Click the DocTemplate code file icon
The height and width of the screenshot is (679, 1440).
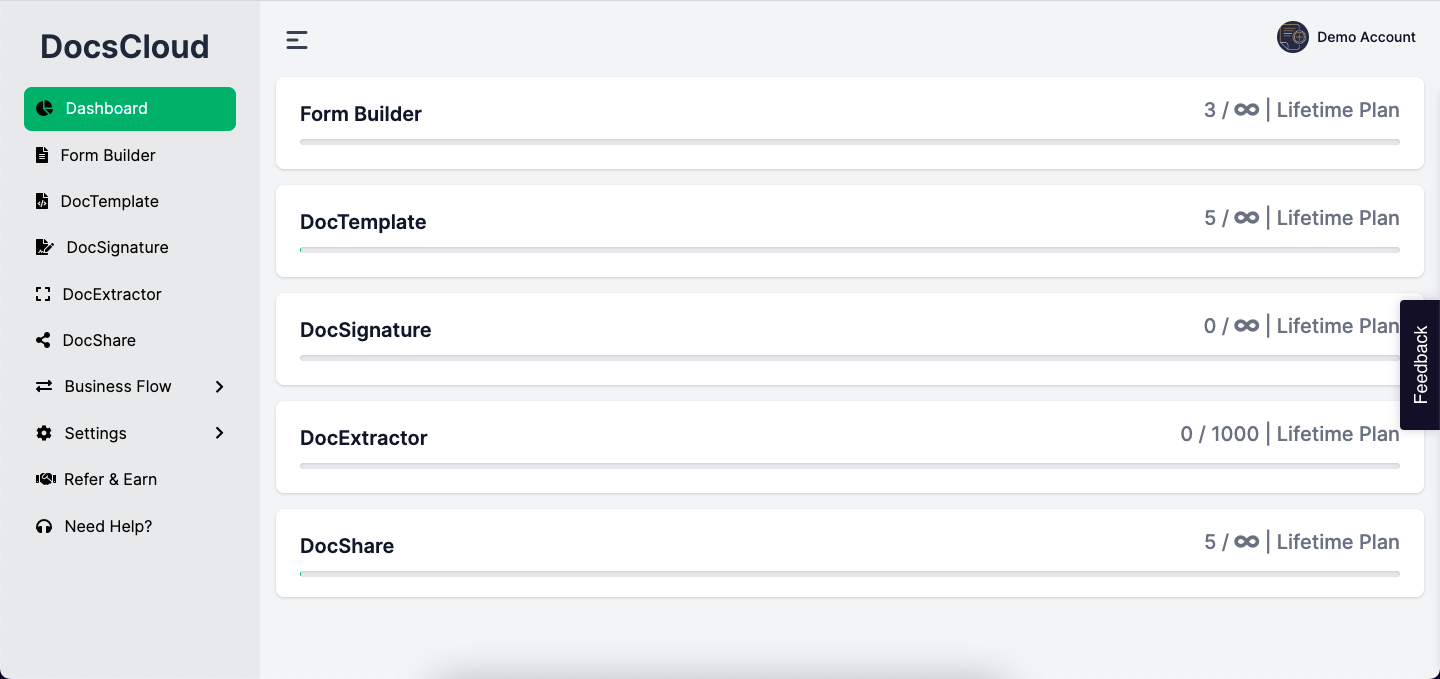(x=41, y=201)
